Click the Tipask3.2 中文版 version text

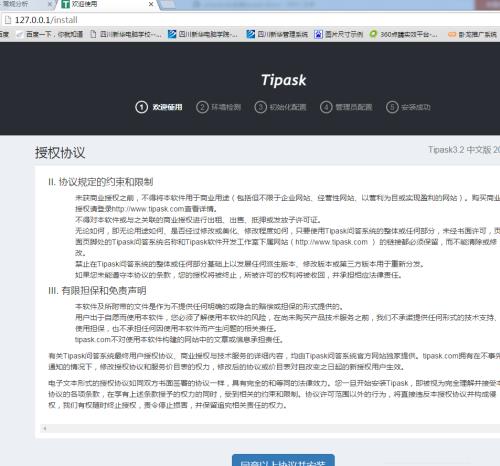pos(464,150)
